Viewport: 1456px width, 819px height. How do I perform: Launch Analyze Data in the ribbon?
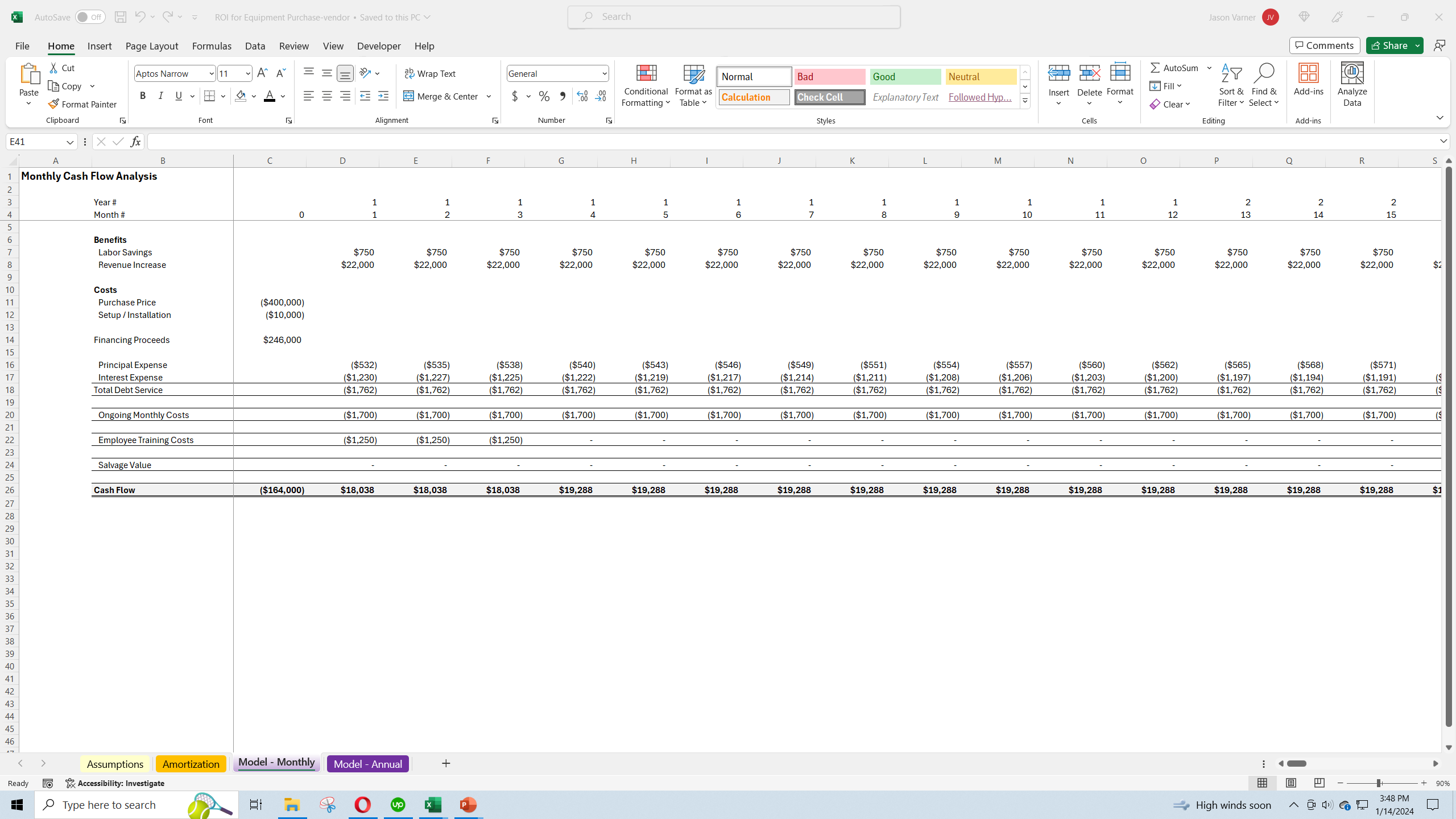click(x=1352, y=85)
